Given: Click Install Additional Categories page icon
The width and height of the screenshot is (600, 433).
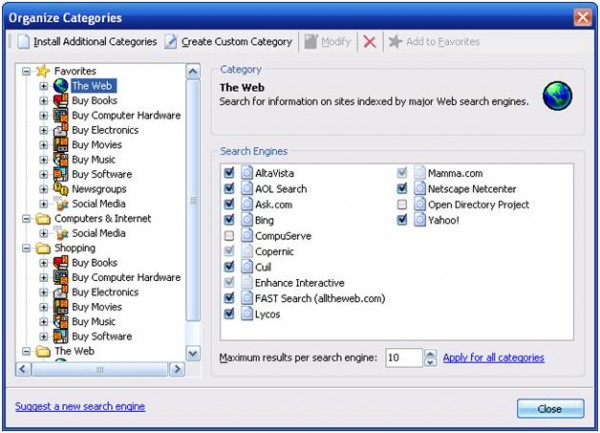Looking at the screenshot, I should click(x=23, y=41).
